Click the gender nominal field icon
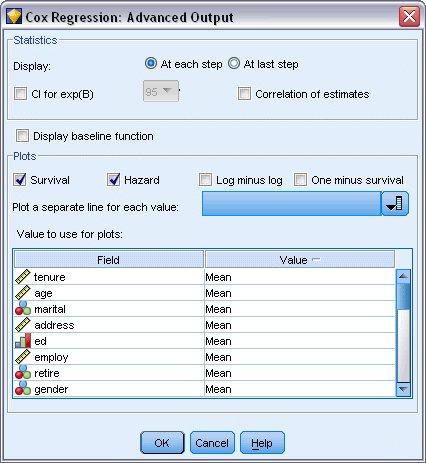The image size is (426, 463). click(x=23, y=389)
